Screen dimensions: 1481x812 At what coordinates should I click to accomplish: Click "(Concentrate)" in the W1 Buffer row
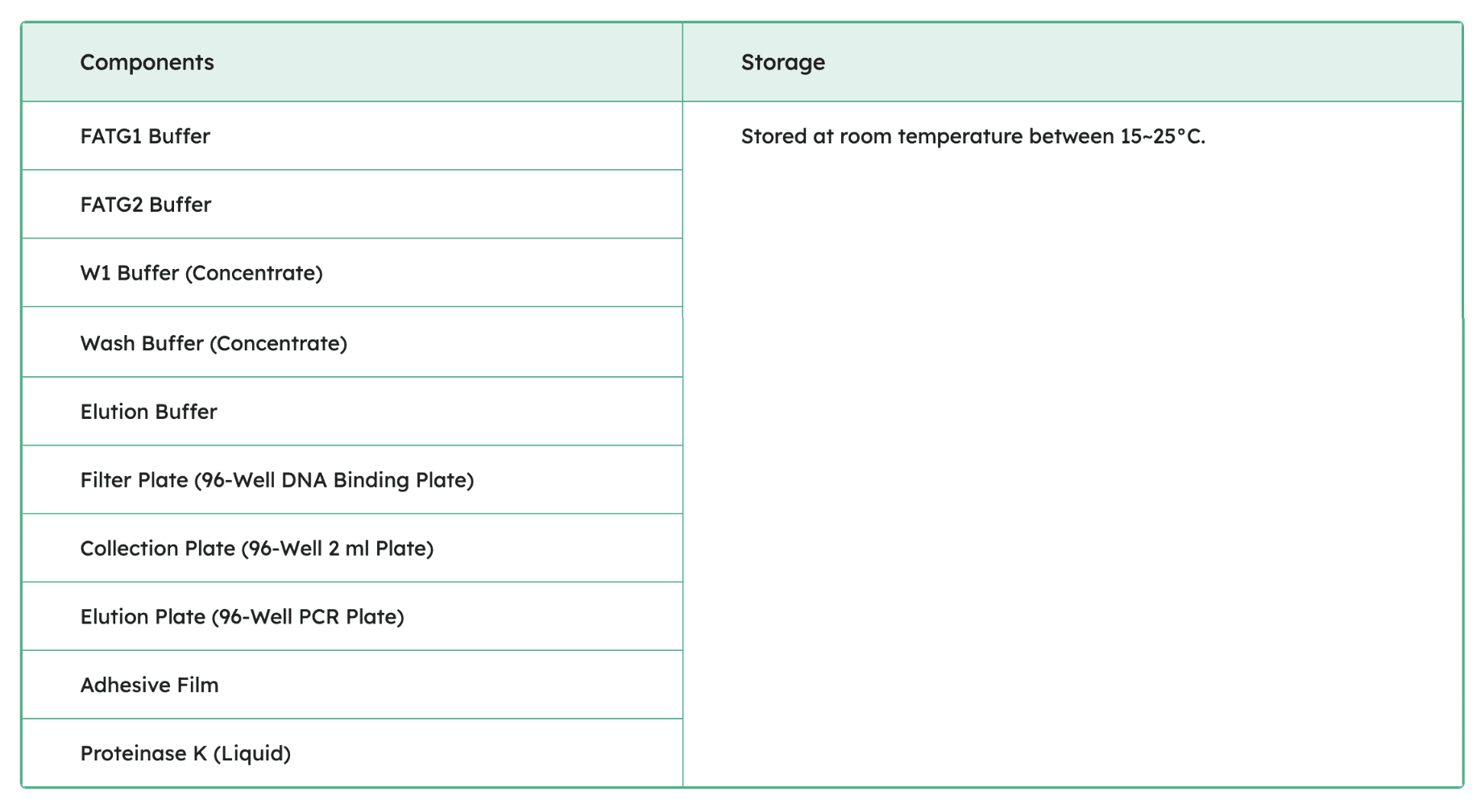tap(254, 273)
